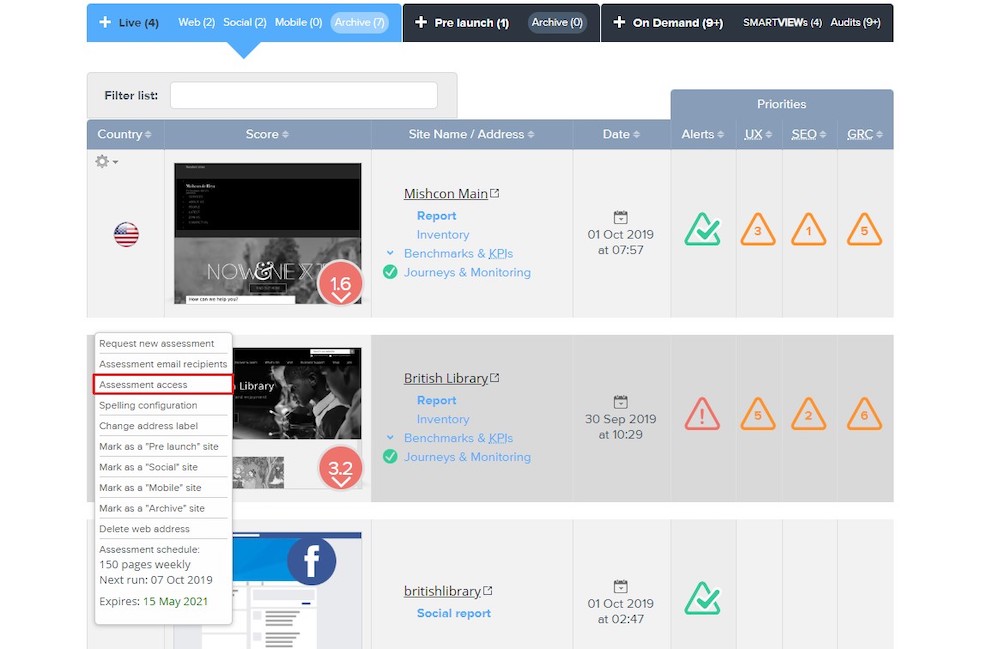Open the Audits (9+) tab

[x=855, y=23]
